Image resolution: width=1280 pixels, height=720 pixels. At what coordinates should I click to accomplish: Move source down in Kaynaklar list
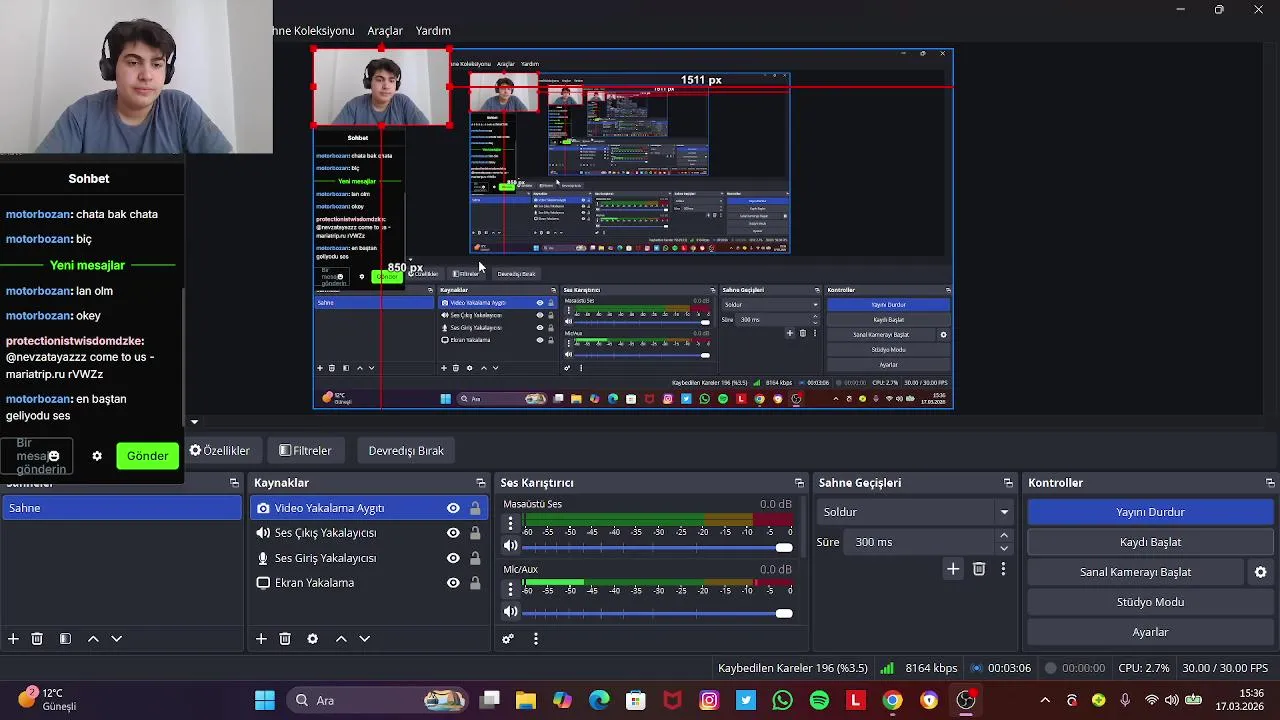[x=364, y=639]
